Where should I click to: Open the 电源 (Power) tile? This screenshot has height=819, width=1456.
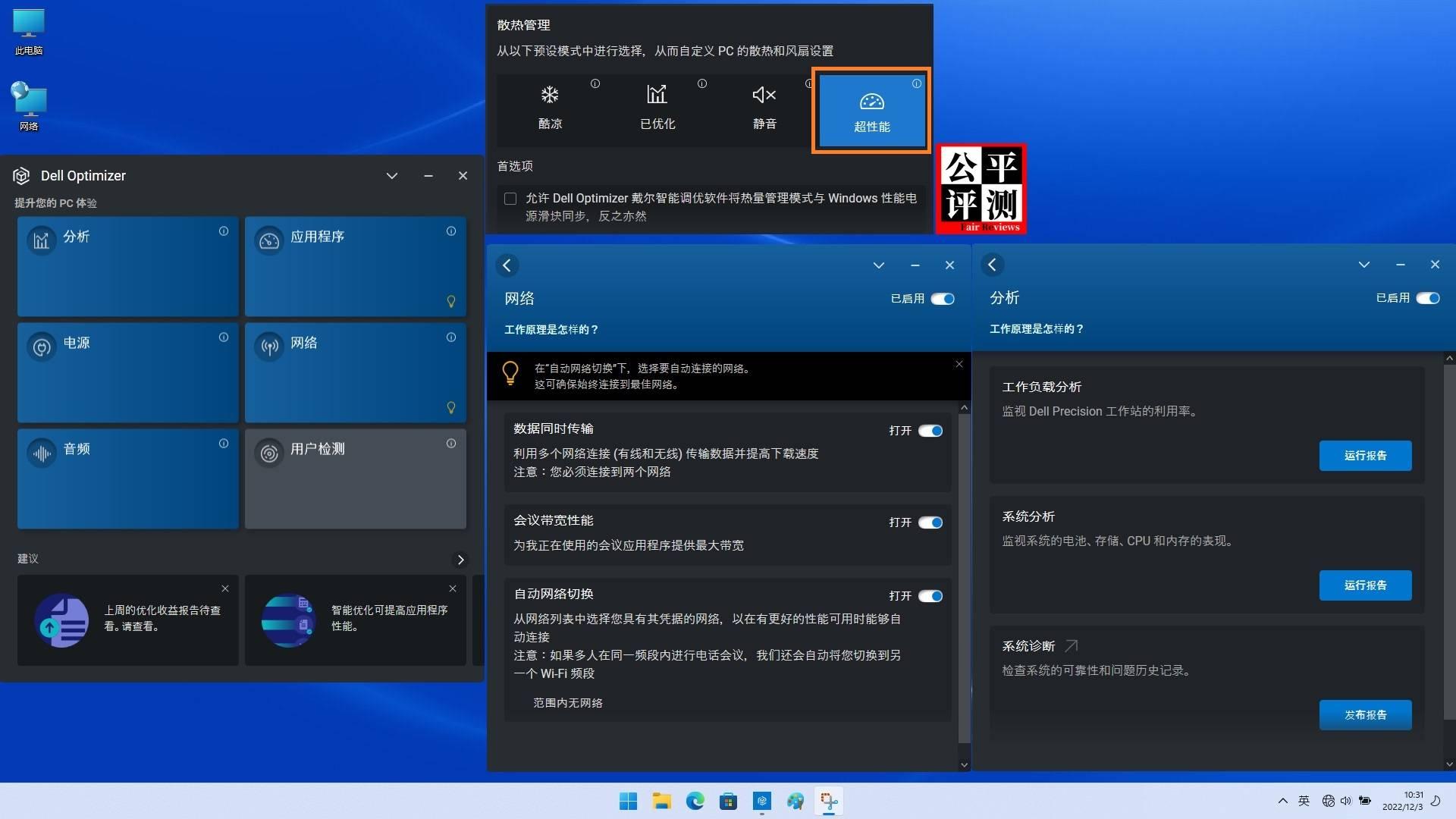(x=127, y=372)
